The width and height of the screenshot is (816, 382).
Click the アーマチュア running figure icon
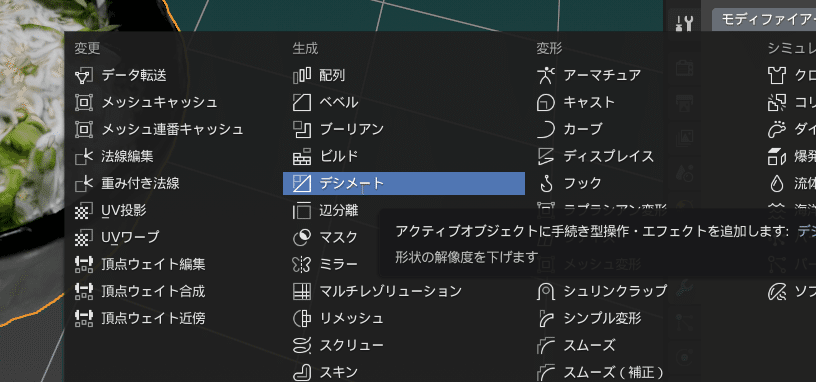click(x=545, y=75)
